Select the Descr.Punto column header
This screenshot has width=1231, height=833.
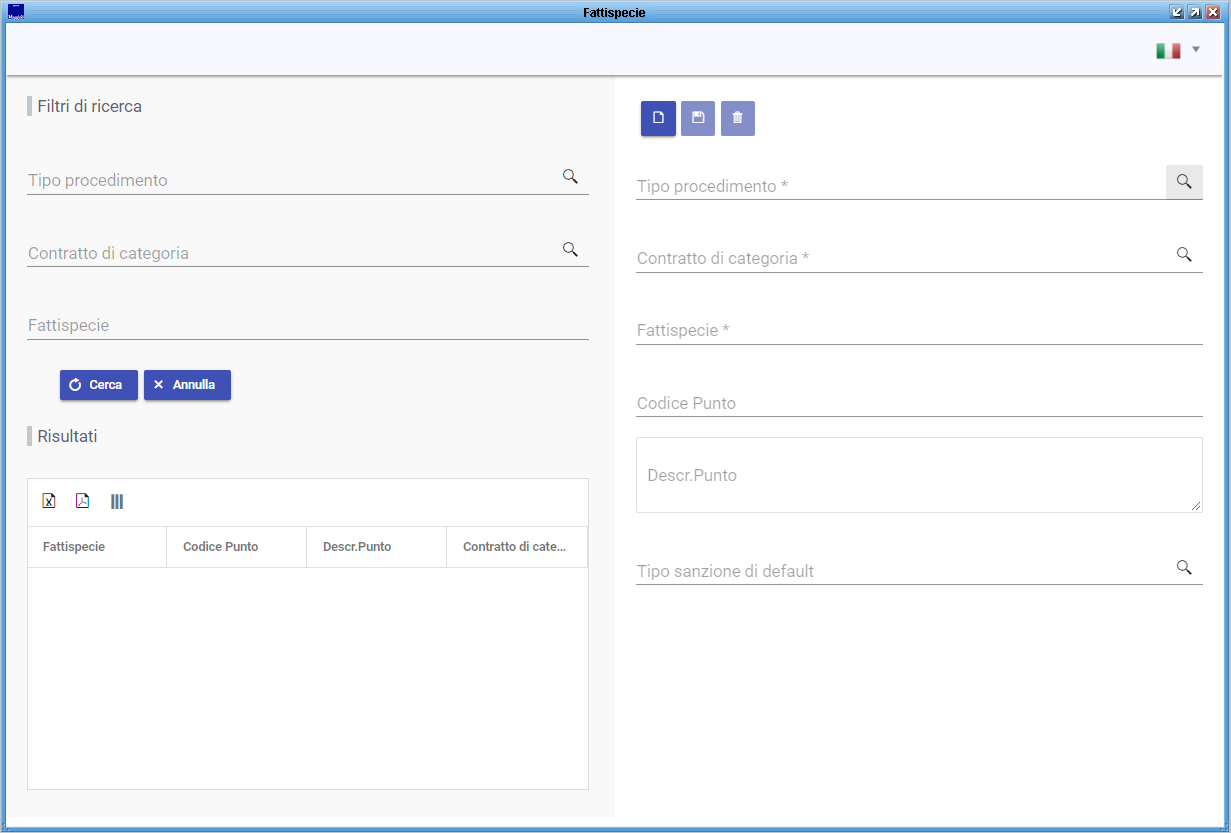(x=357, y=547)
